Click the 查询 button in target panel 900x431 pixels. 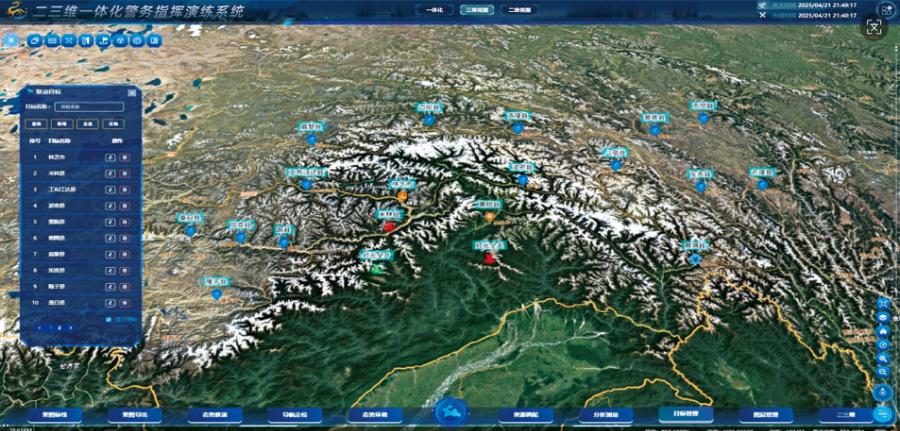38,123
